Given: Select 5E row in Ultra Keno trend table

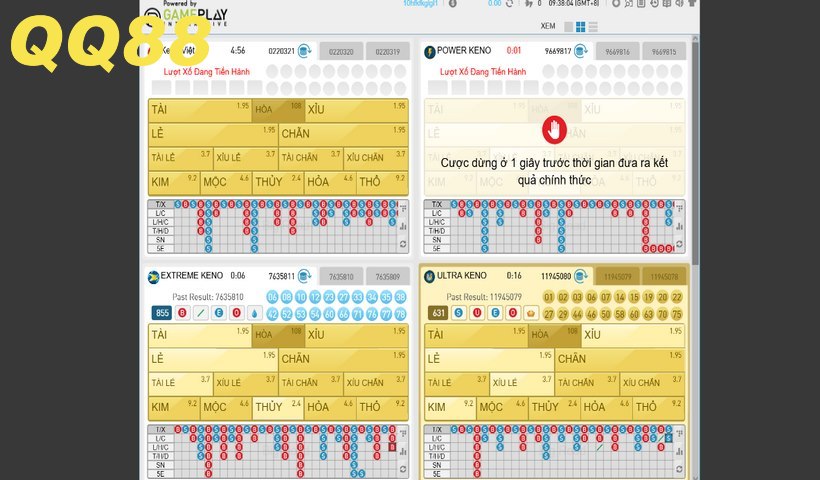Looking at the screenshot, I should (437, 474).
